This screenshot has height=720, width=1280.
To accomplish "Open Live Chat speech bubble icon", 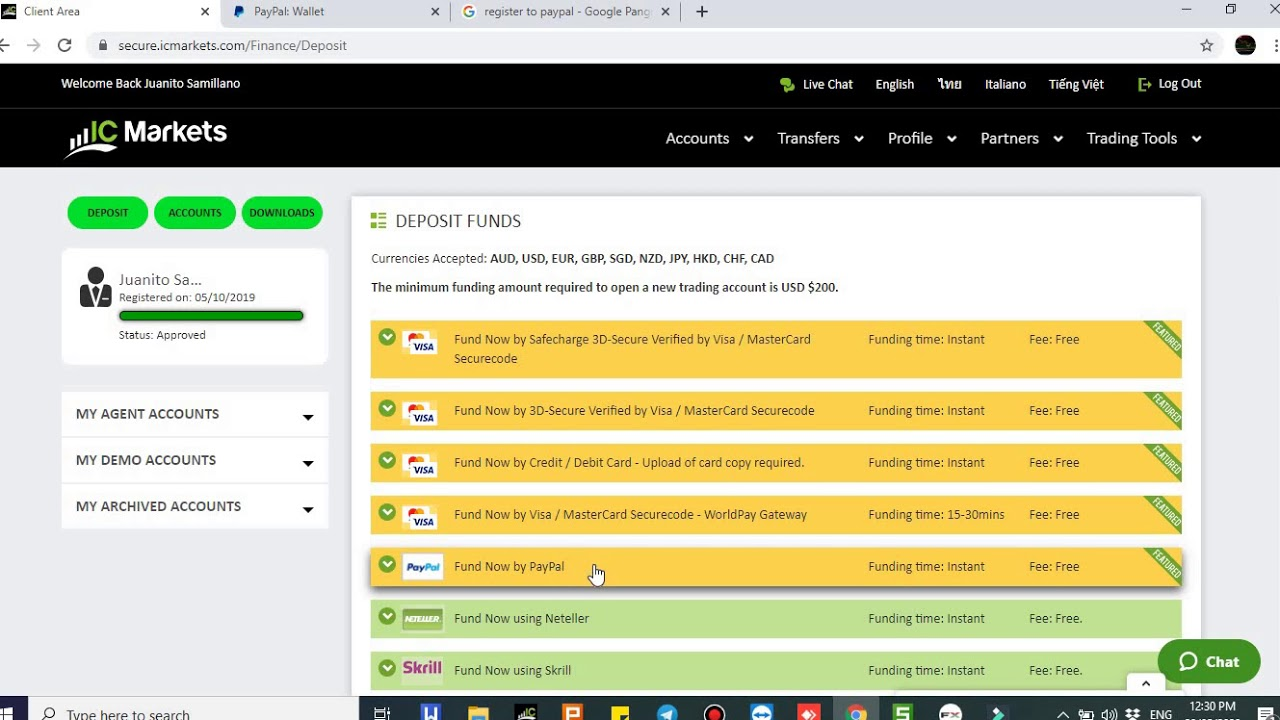I will (787, 85).
